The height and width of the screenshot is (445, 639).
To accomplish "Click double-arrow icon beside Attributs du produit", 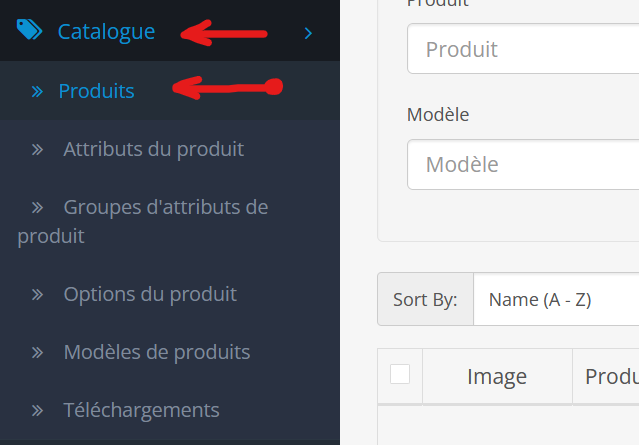I will point(37,150).
